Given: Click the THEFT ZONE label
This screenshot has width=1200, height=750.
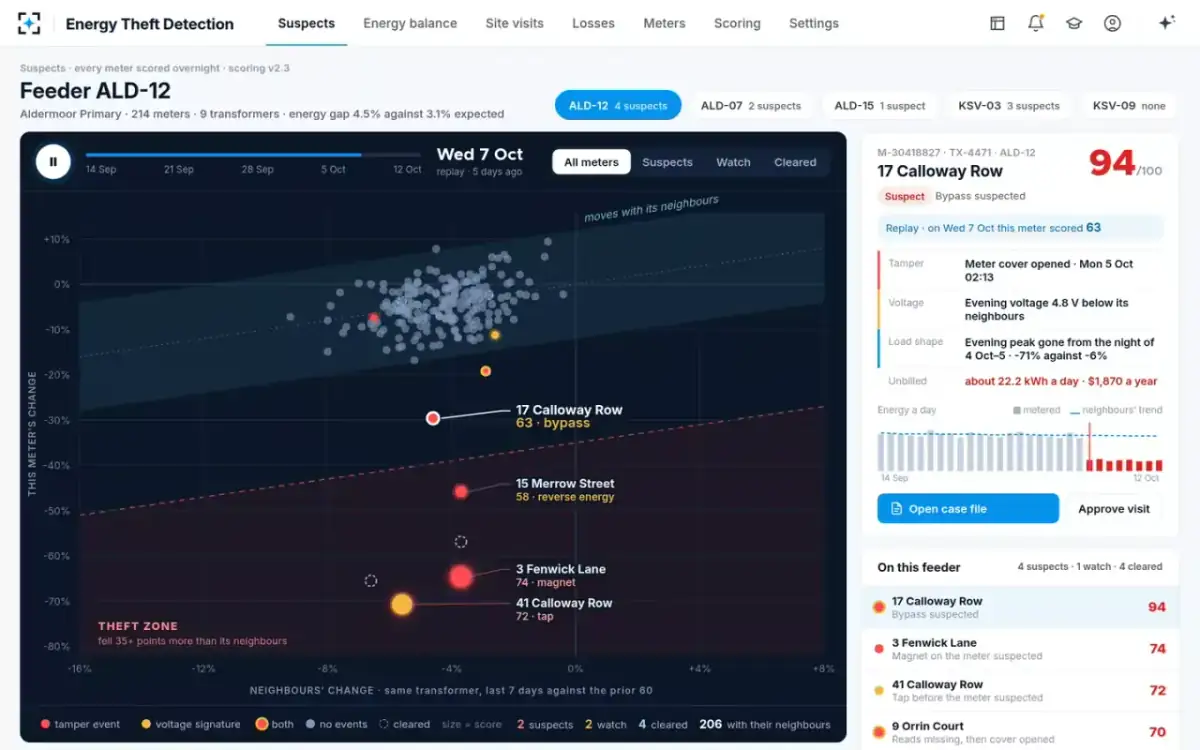Looking at the screenshot, I should (137, 626).
